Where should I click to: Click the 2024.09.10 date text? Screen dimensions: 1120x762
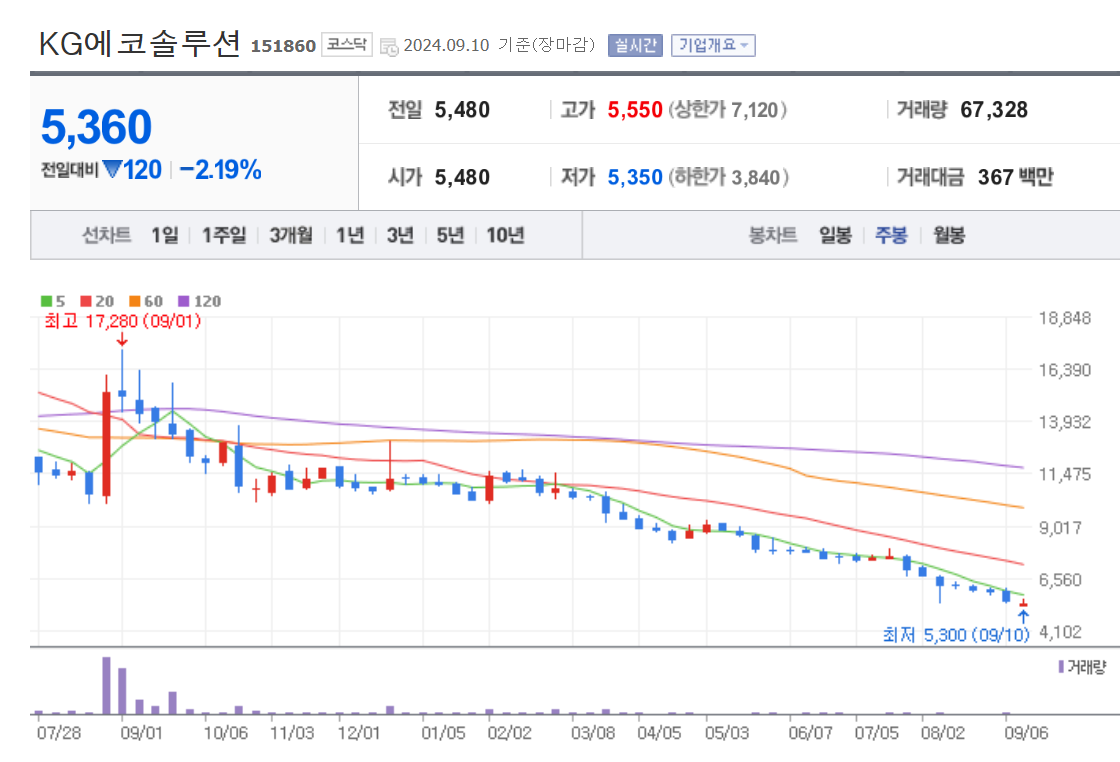point(446,46)
